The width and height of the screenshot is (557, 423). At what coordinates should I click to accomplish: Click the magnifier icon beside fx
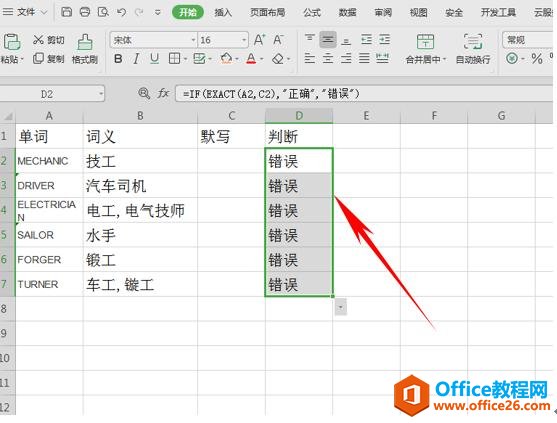144,94
